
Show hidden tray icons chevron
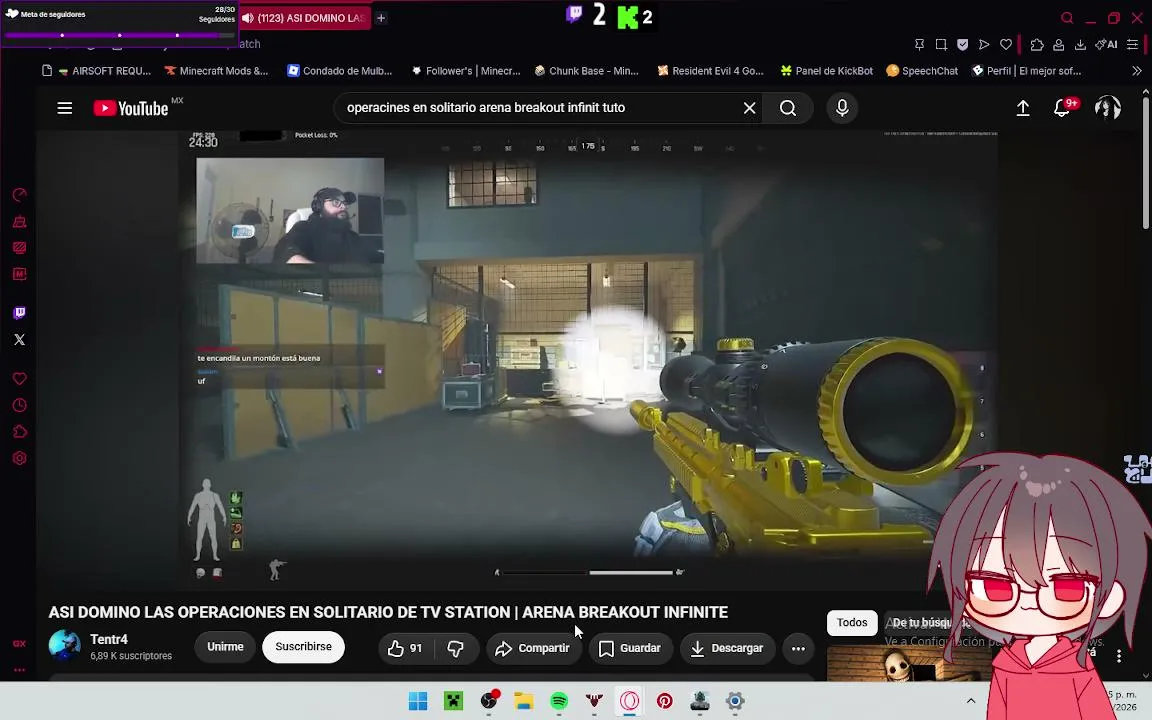coord(971,701)
